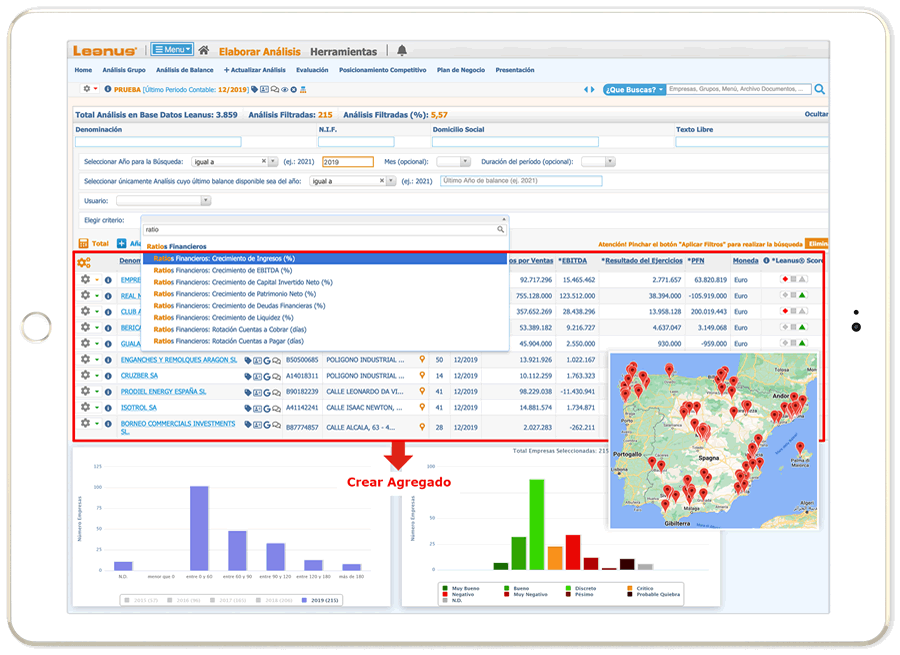Click the info icon next to PRUEBA
900x655 pixels.
(x=107, y=90)
